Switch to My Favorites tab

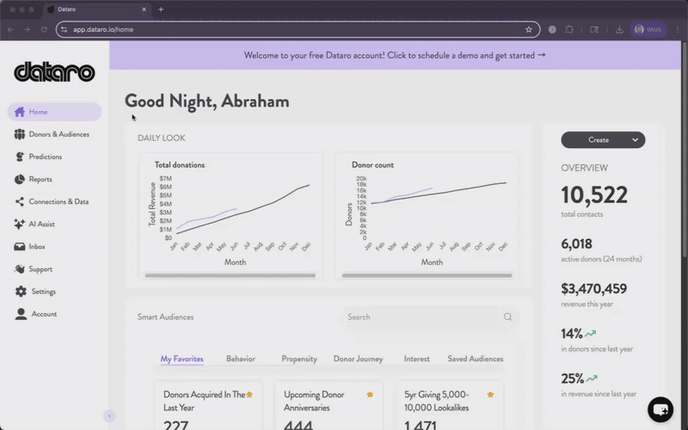point(182,358)
